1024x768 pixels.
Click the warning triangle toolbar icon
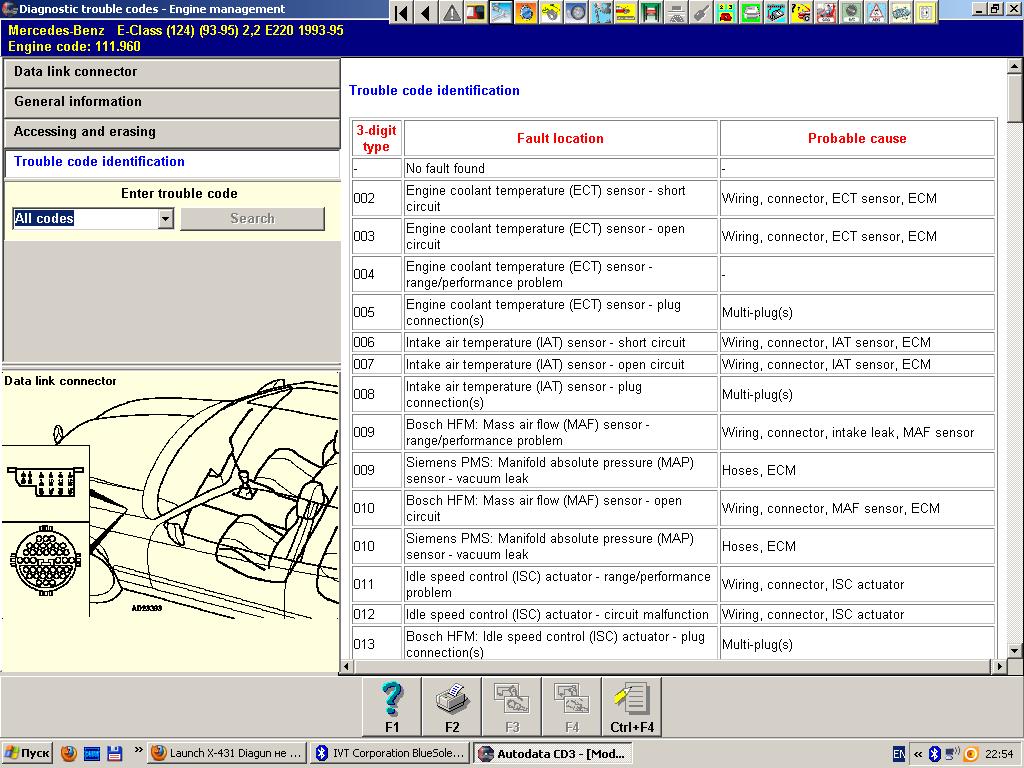452,13
